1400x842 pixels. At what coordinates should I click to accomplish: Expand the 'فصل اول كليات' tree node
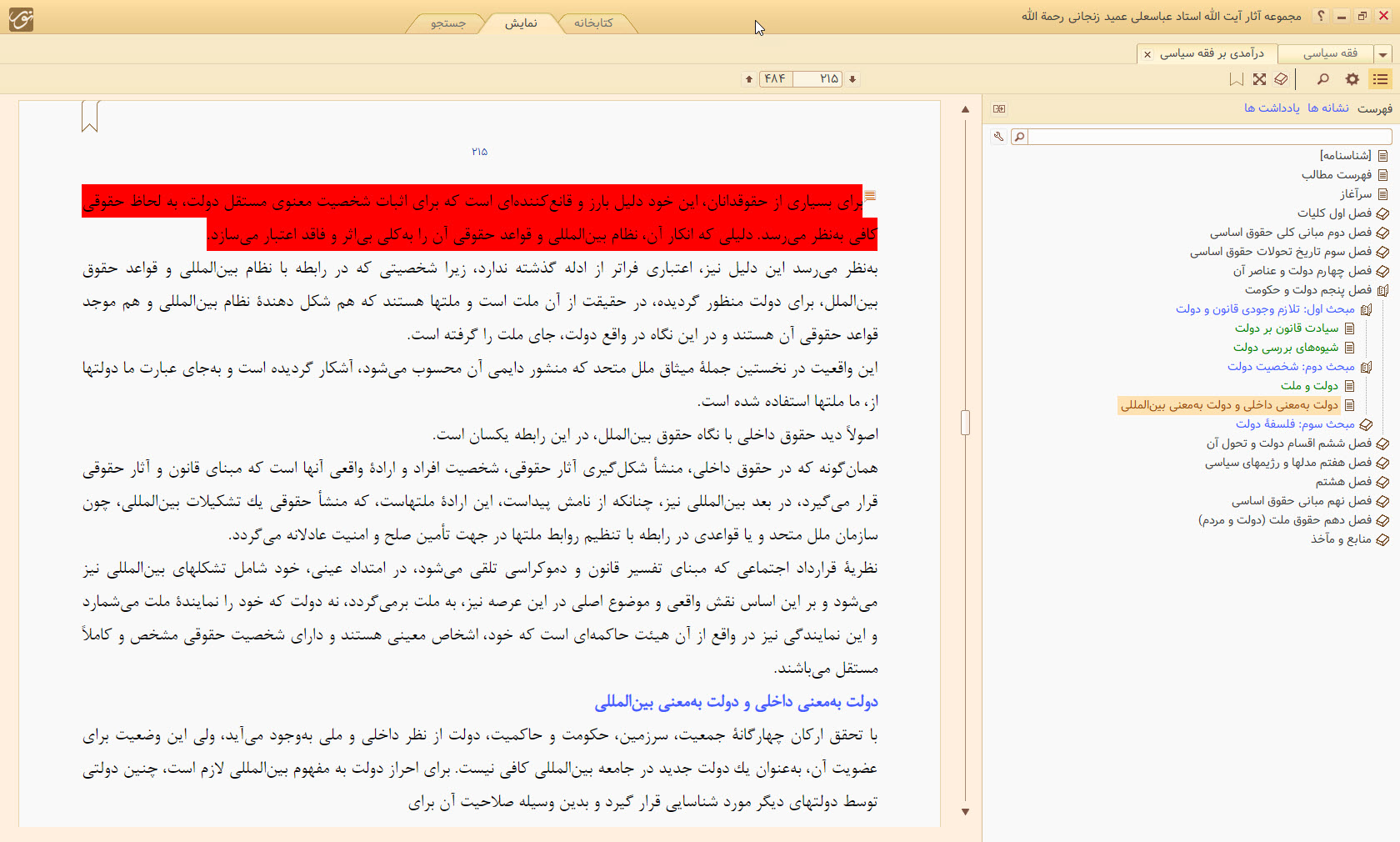(x=1382, y=213)
